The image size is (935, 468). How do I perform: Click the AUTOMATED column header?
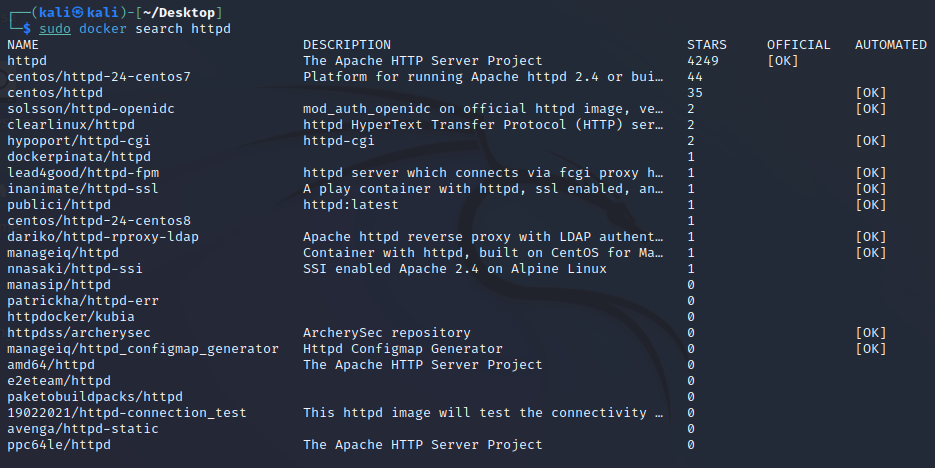coord(891,45)
